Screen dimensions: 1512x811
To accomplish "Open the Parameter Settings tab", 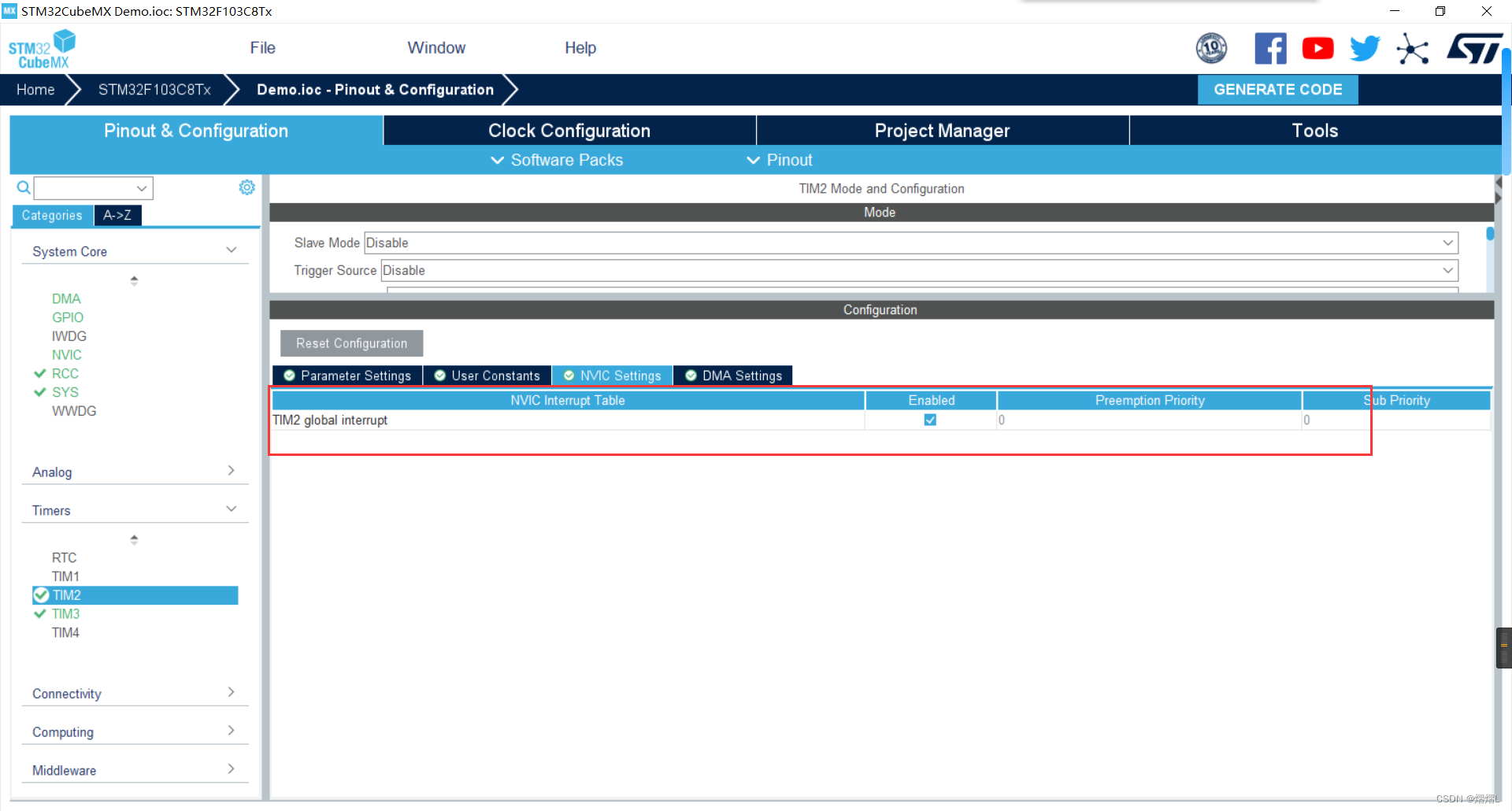I will coord(347,376).
